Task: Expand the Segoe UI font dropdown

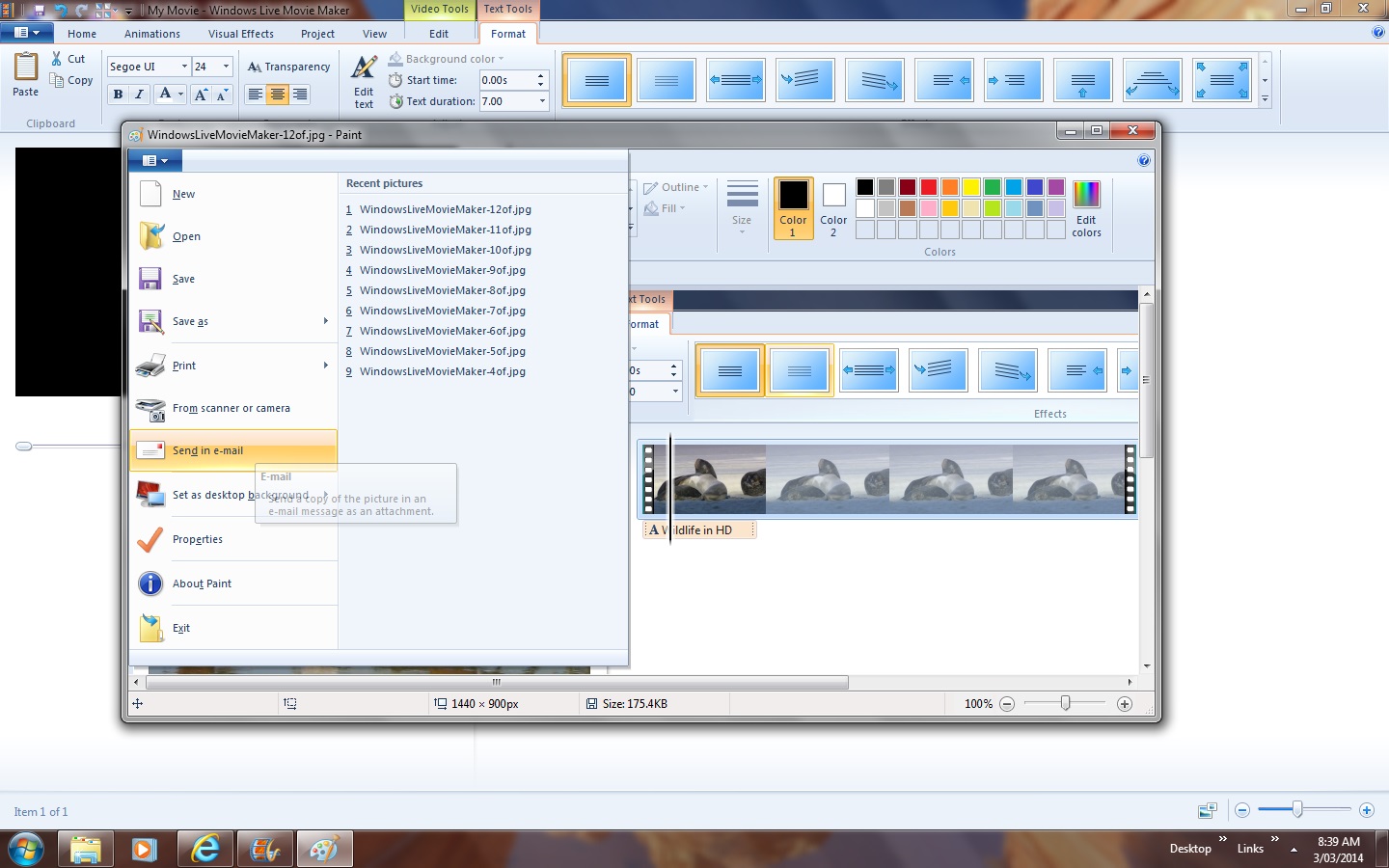Action: [184, 67]
